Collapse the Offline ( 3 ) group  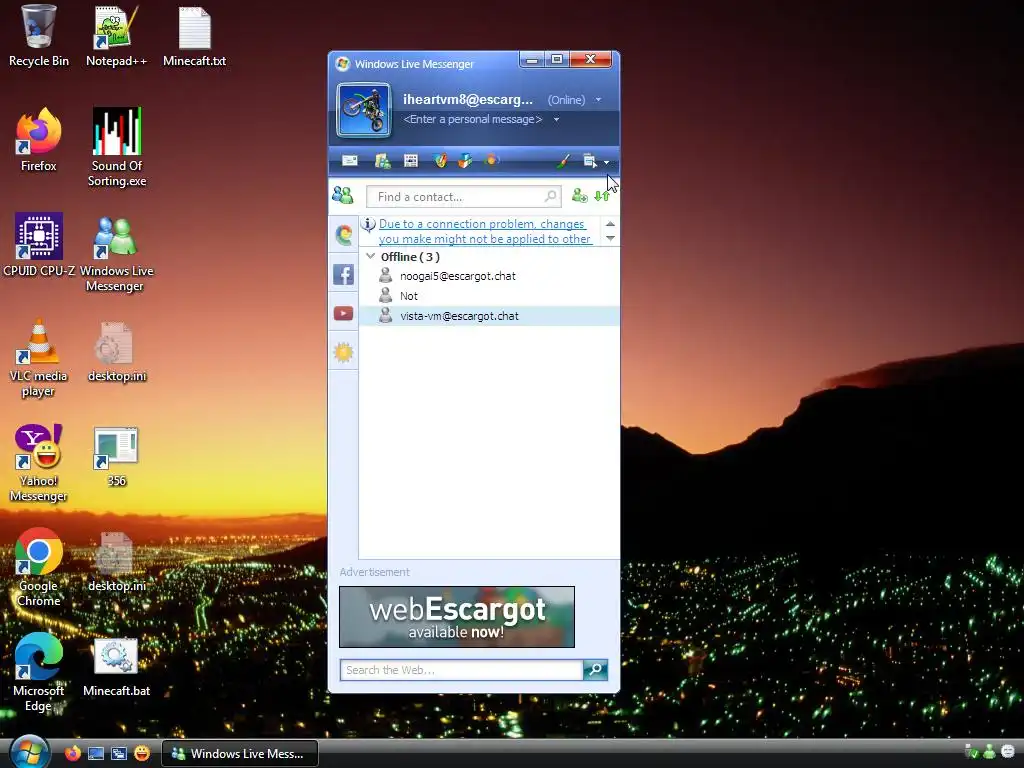[x=370, y=257]
